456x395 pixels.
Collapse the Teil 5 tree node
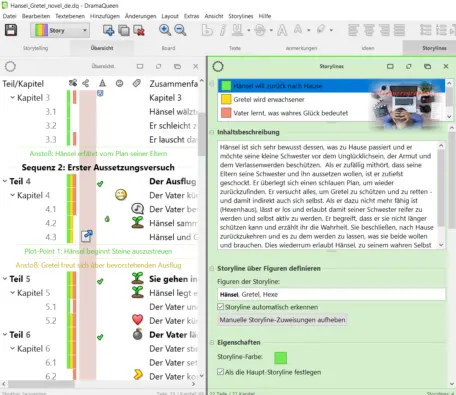(5, 279)
